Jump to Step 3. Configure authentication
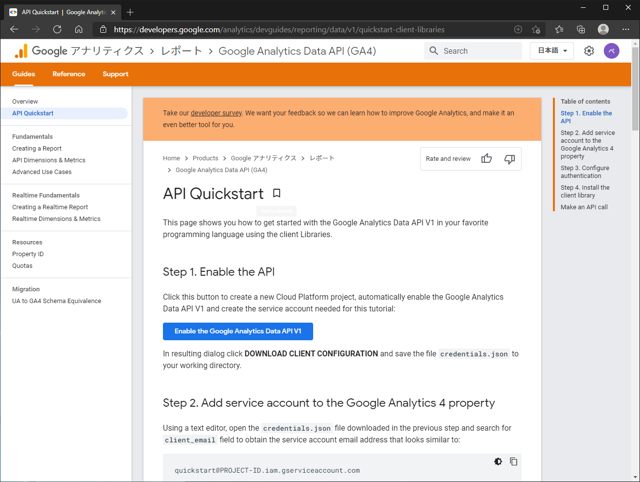Viewport: 640px width, 482px height. coord(584,173)
